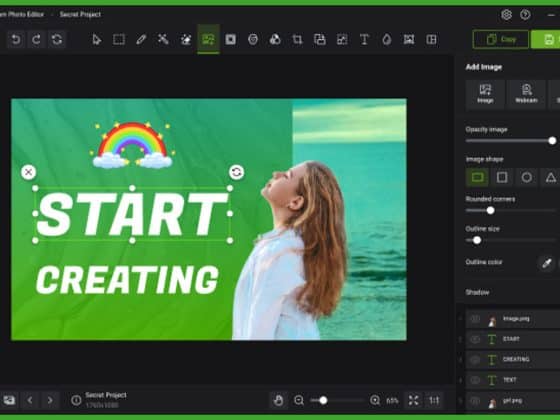Screen dimensions: 560x420
Task: Add picture from Webcam button
Action: [526, 94]
